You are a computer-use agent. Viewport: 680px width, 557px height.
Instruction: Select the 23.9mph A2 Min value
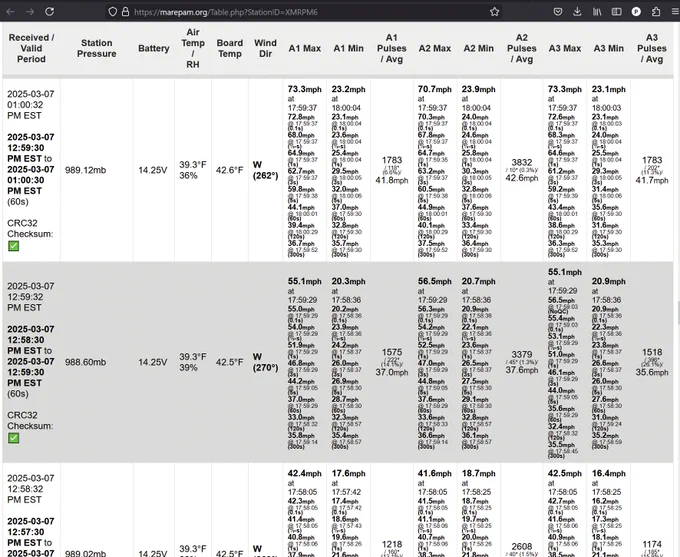[478, 89]
